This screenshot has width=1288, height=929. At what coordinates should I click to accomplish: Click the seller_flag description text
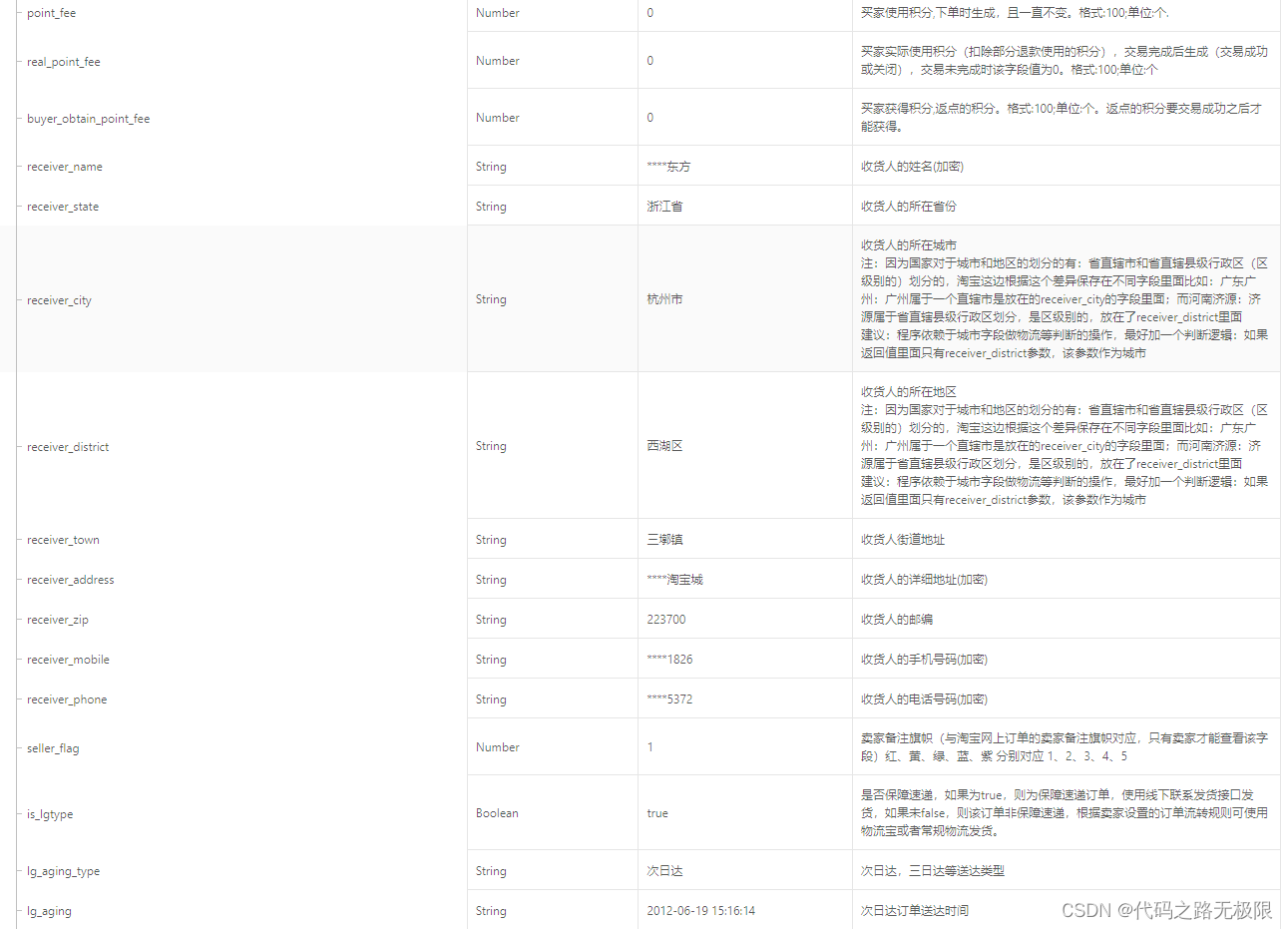pyautogui.click(x=1065, y=747)
